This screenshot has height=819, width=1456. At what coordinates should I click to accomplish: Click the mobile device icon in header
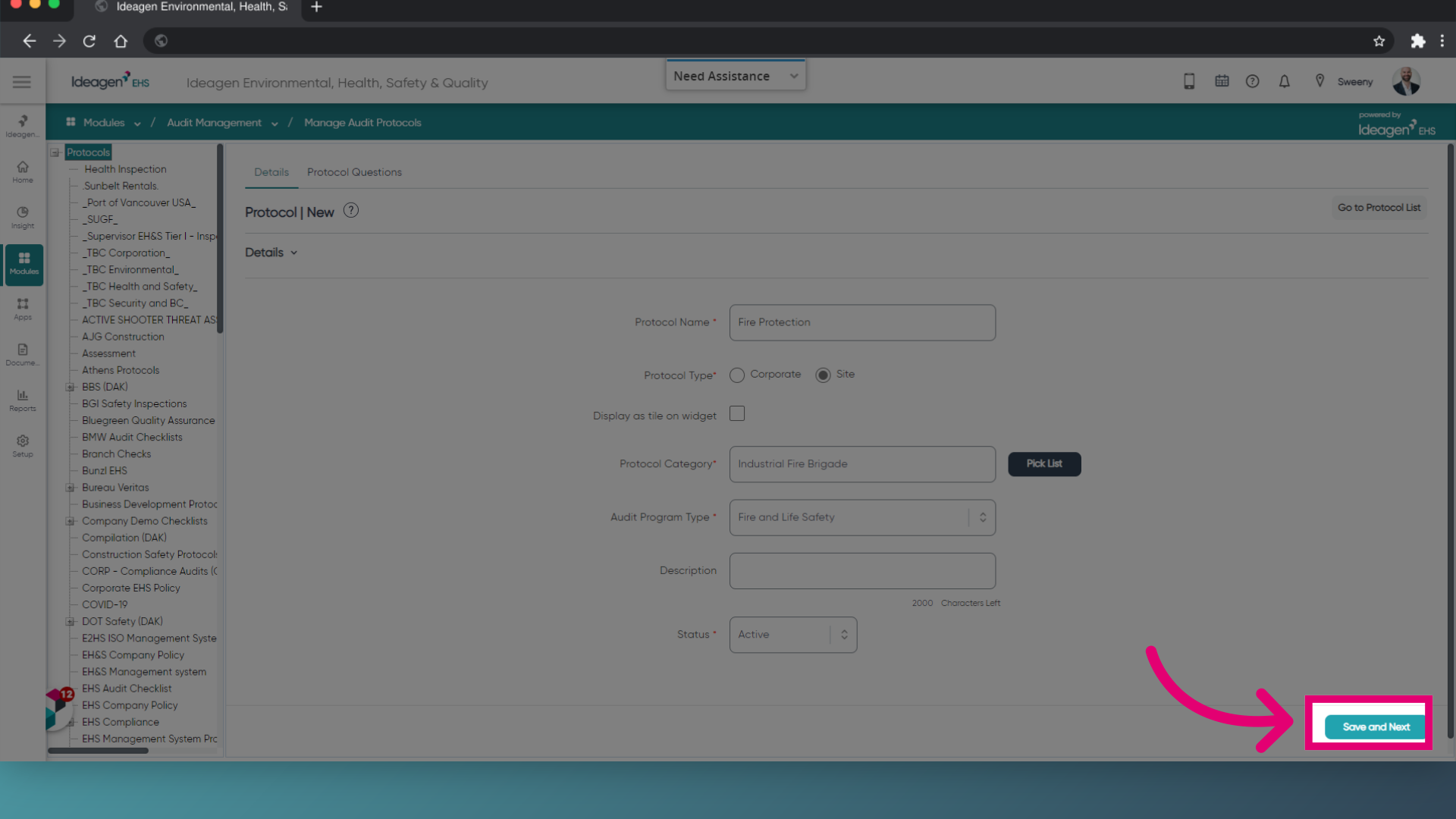coord(1189,81)
